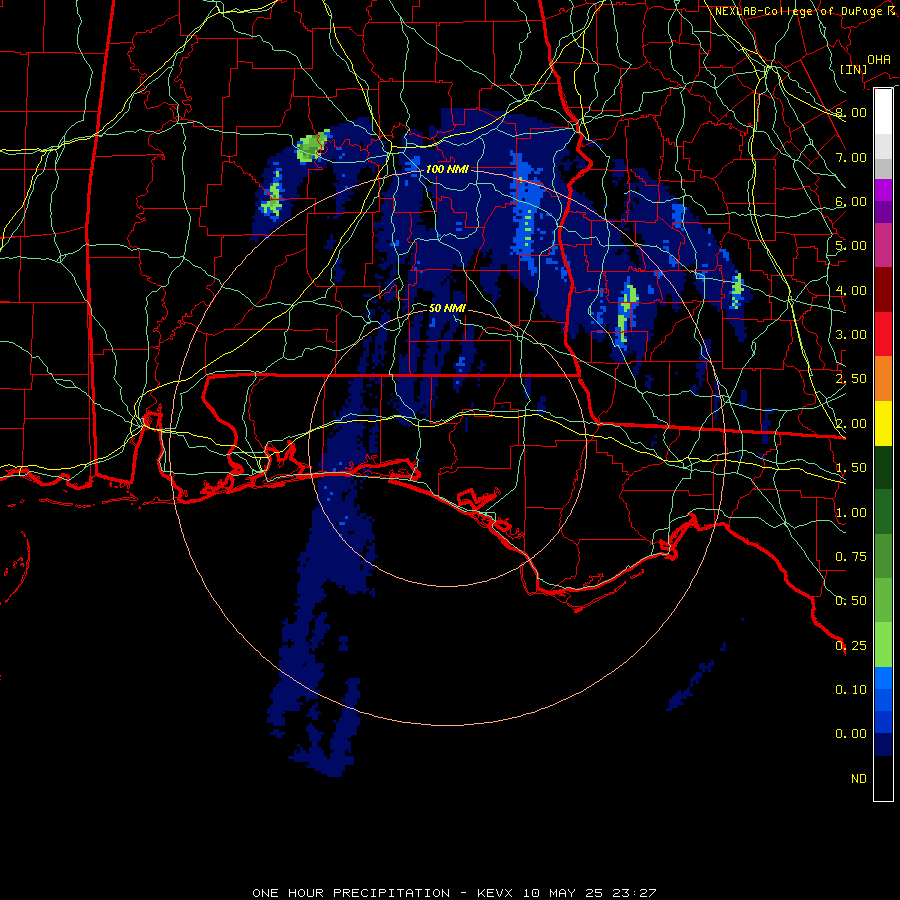This screenshot has width=900, height=900.
Task: Click the '0.50' scale label
Action: click(x=851, y=601)
